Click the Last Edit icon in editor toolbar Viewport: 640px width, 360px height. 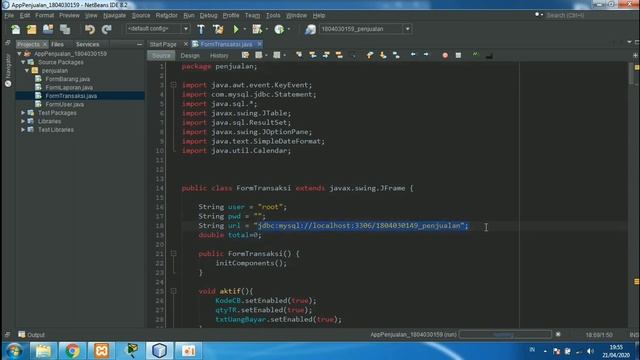pyautogui.click(x=245, y=55)
